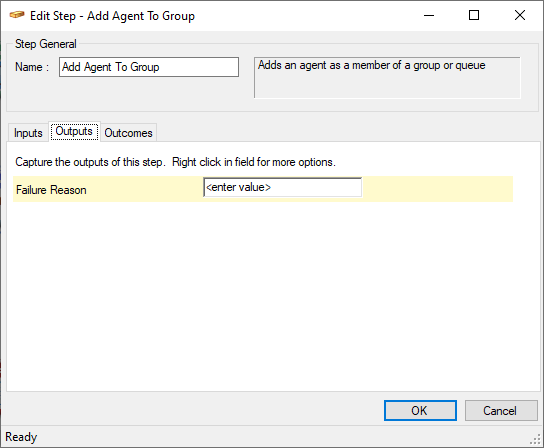Click the step description text box
This screenshot has width=544, height=448.
pyautogui.click(x=387, y=78)
